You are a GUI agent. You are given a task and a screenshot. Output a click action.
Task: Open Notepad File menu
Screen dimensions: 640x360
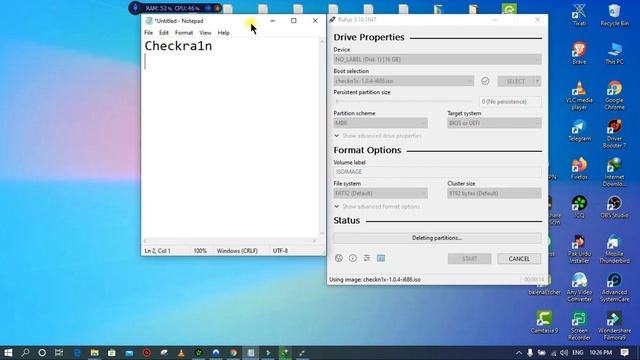tap(149, 33)
